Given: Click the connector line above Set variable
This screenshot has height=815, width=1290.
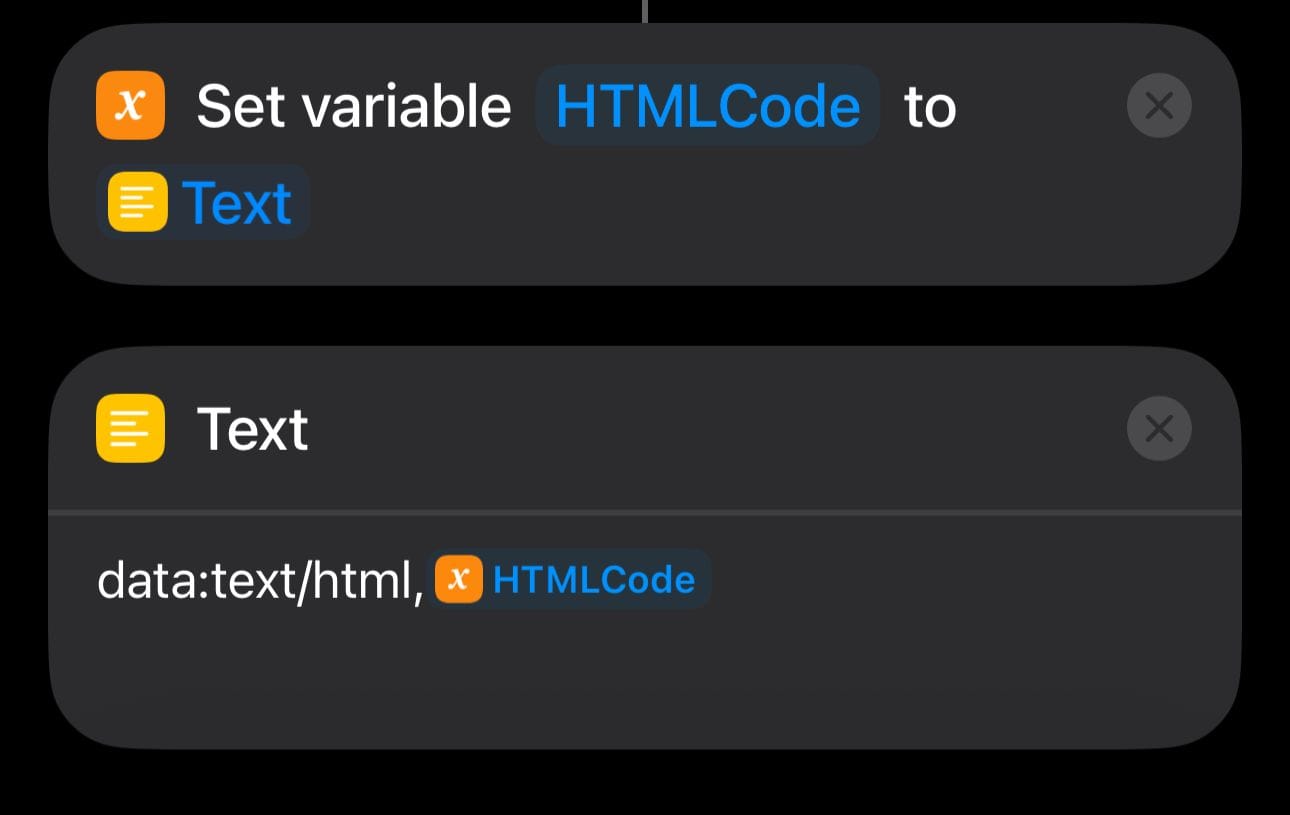Looking at the screenshot, I should tap(645, 10).
